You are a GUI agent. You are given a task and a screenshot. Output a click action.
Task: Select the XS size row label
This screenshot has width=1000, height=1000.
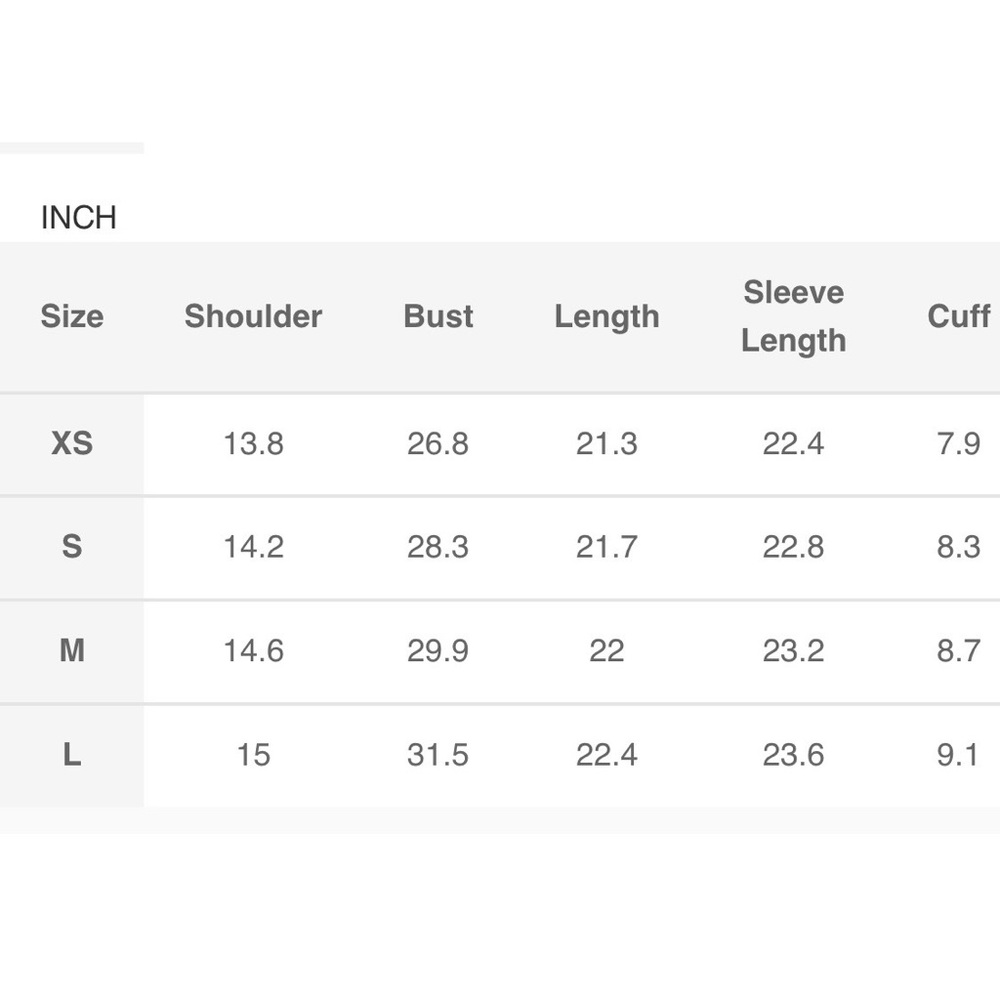click(72, 443)
